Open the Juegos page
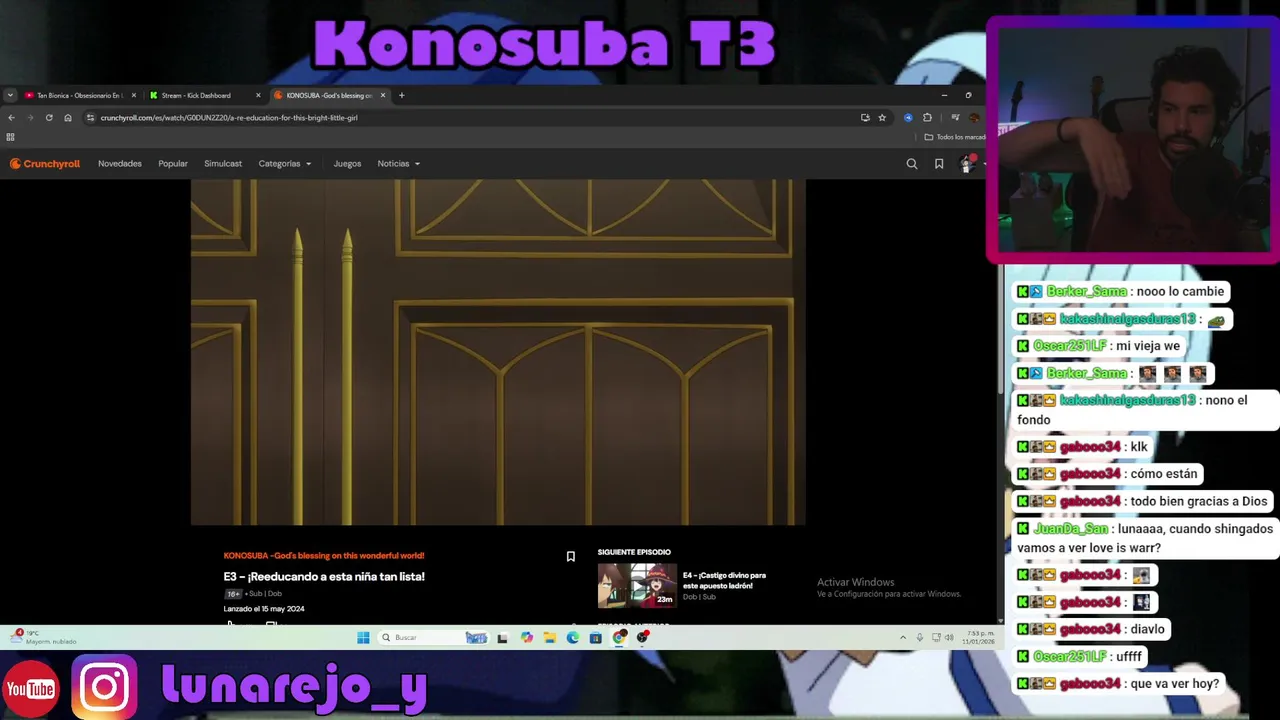 tap(347, 164)
